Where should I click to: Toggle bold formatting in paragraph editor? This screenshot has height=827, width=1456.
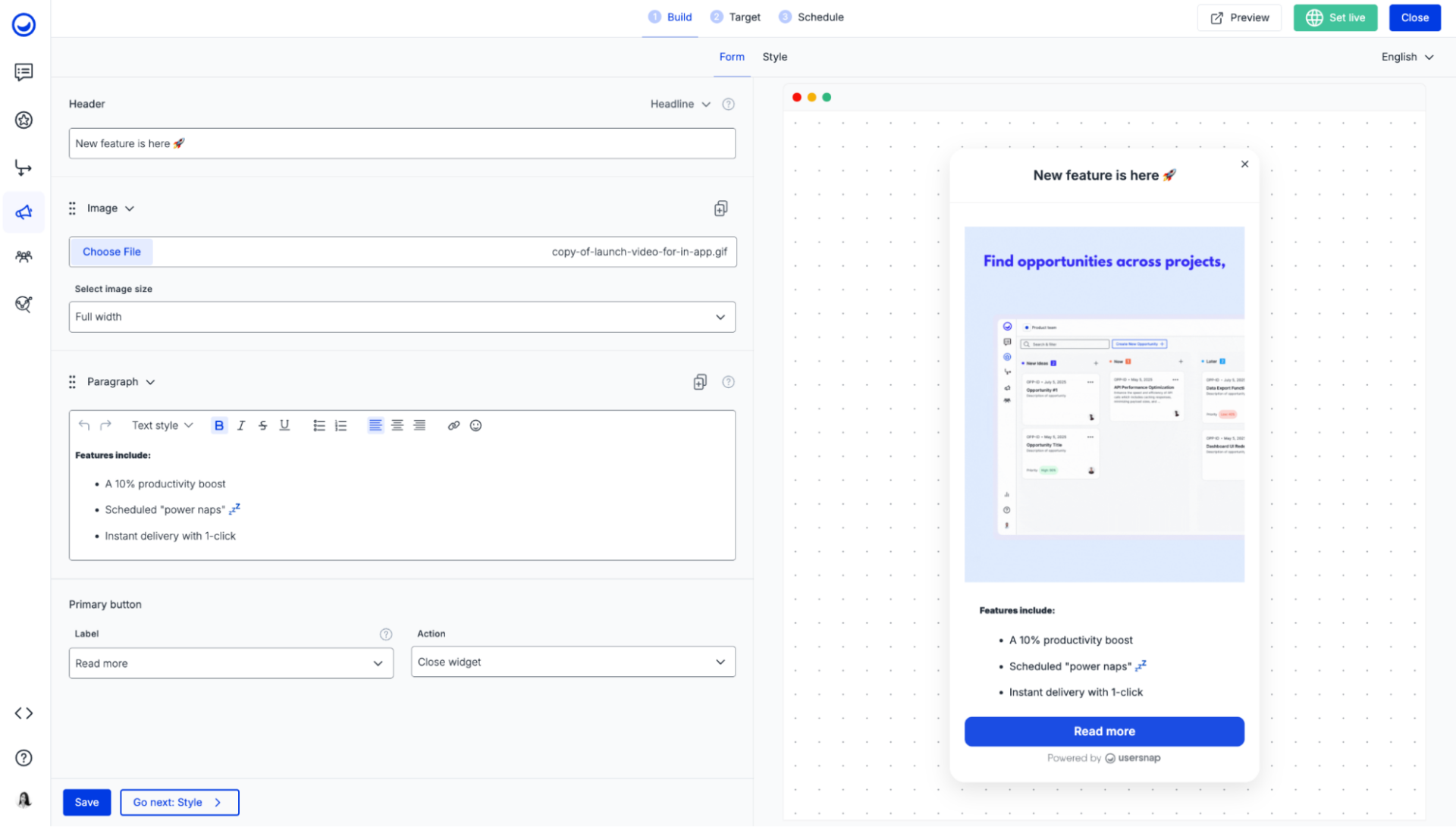[219, 425]
